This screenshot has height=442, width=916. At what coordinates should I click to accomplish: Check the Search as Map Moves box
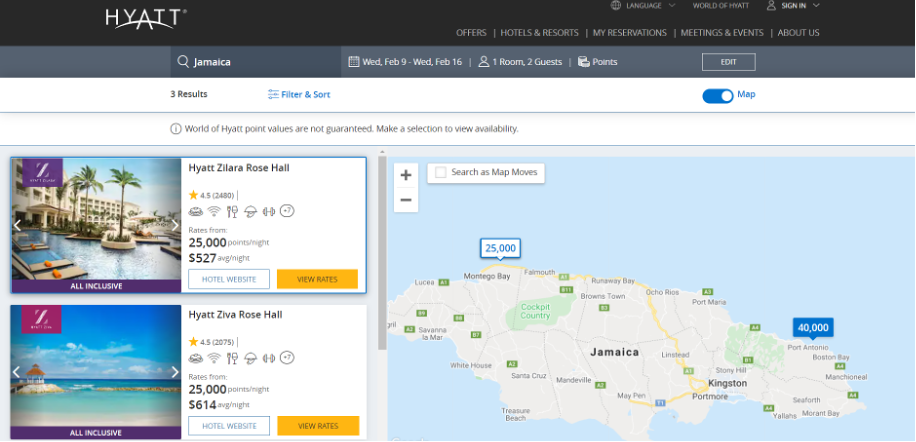click(x=440, y=172)
